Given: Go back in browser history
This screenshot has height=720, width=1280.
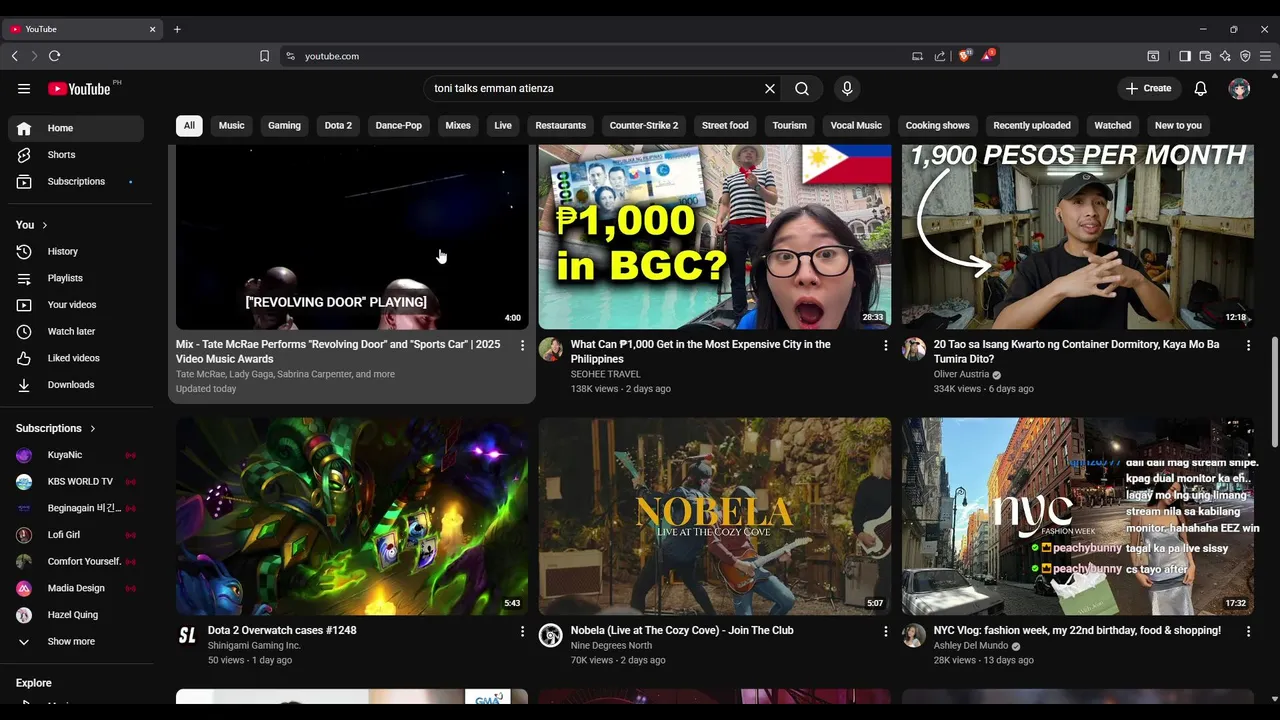Looking at the screenshot, I should 14,56.
